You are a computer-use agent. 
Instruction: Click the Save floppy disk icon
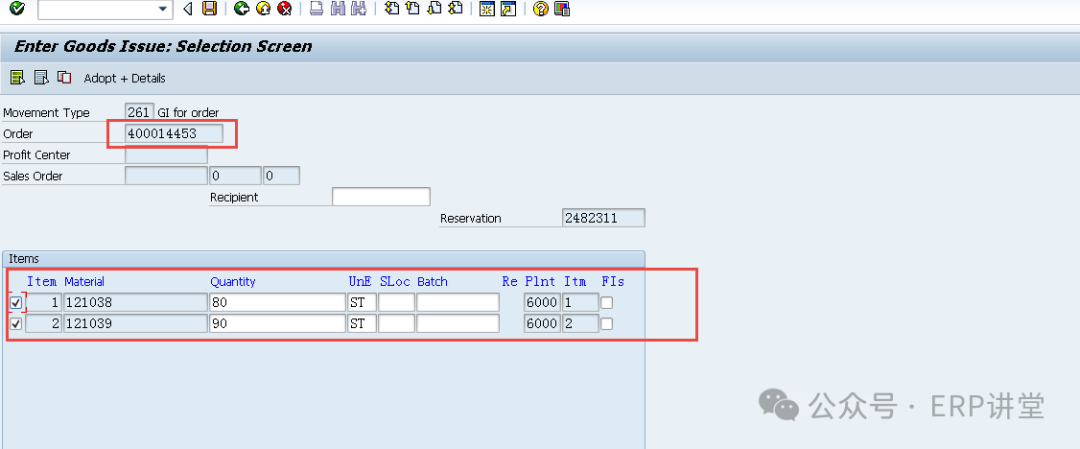coord(209,9)
